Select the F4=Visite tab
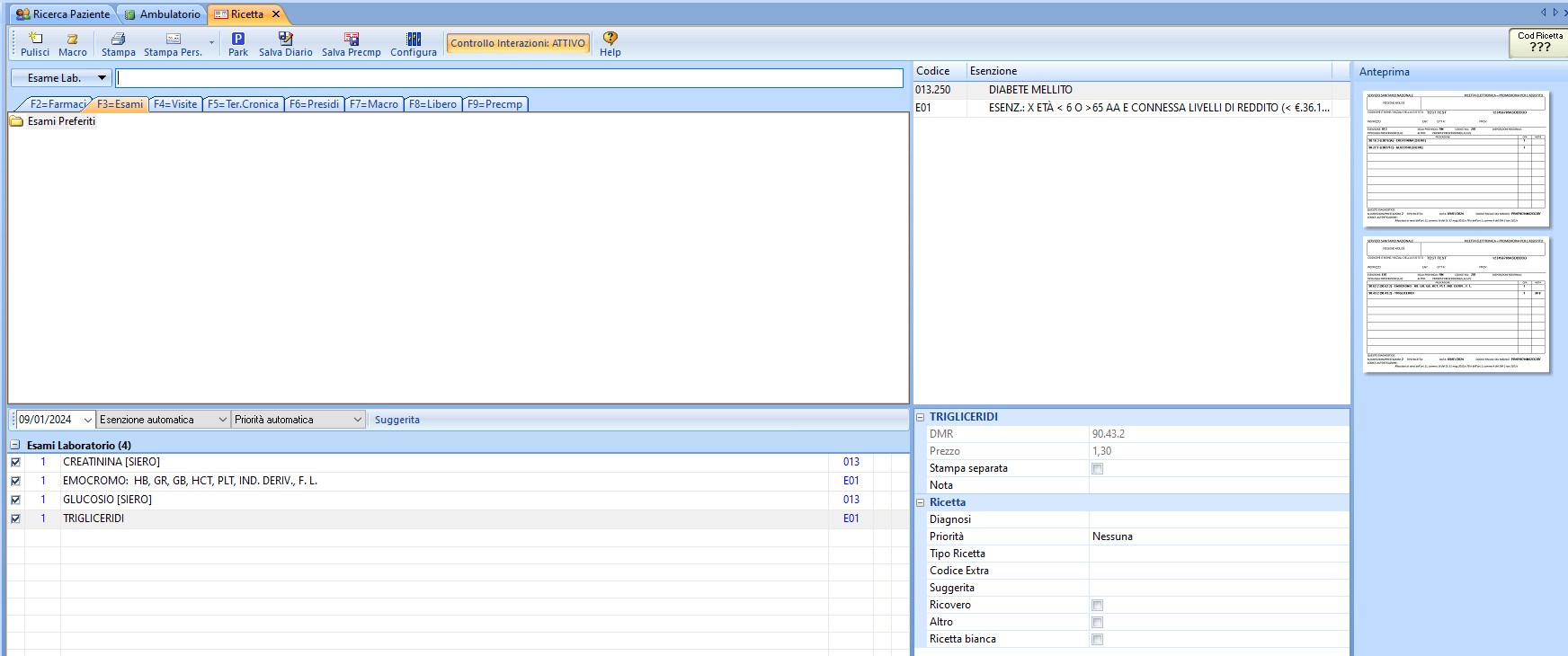The image size is (1568, 656). 175,104
